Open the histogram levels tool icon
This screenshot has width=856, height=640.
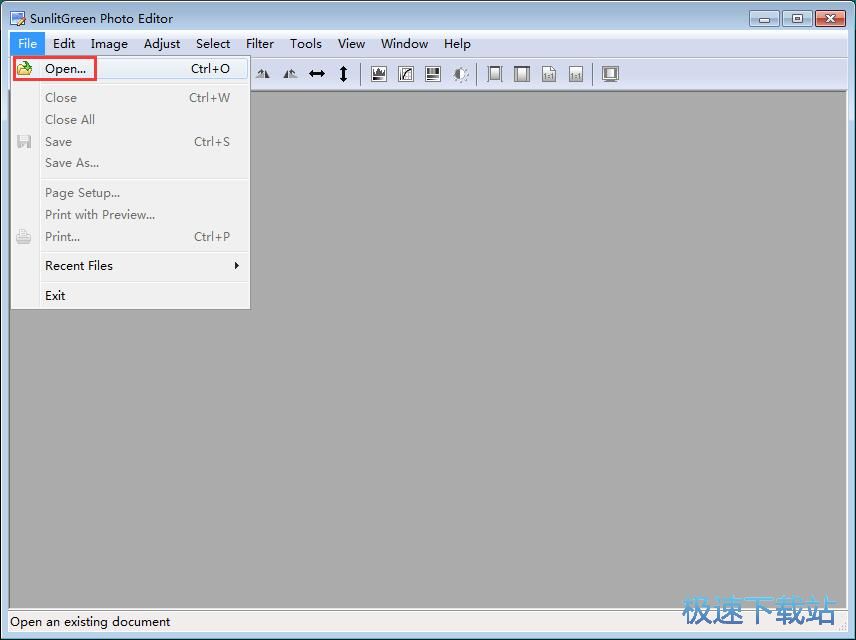click(379, 74)
